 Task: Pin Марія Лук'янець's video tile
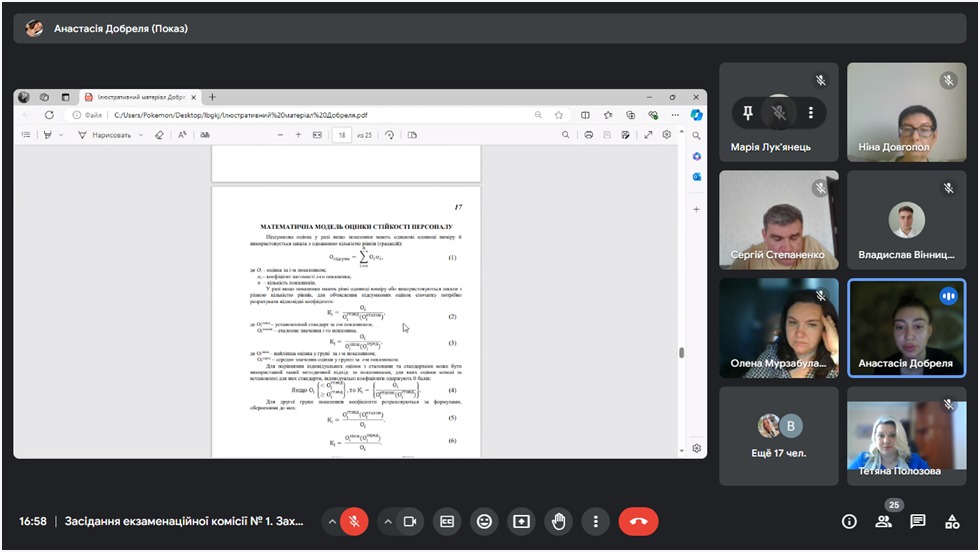tap(747, 113)
